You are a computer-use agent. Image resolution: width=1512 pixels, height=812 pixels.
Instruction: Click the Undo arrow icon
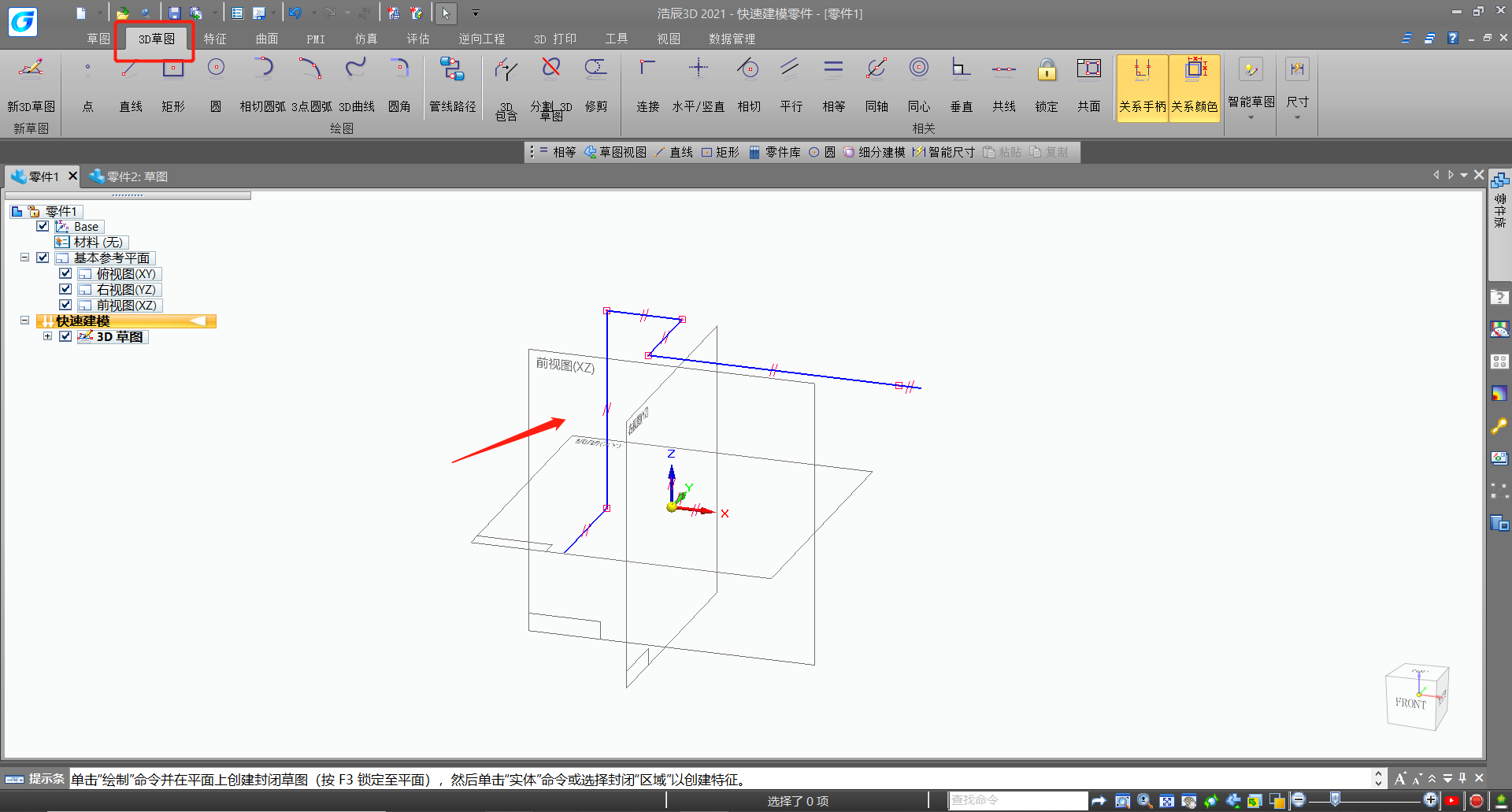295,13
